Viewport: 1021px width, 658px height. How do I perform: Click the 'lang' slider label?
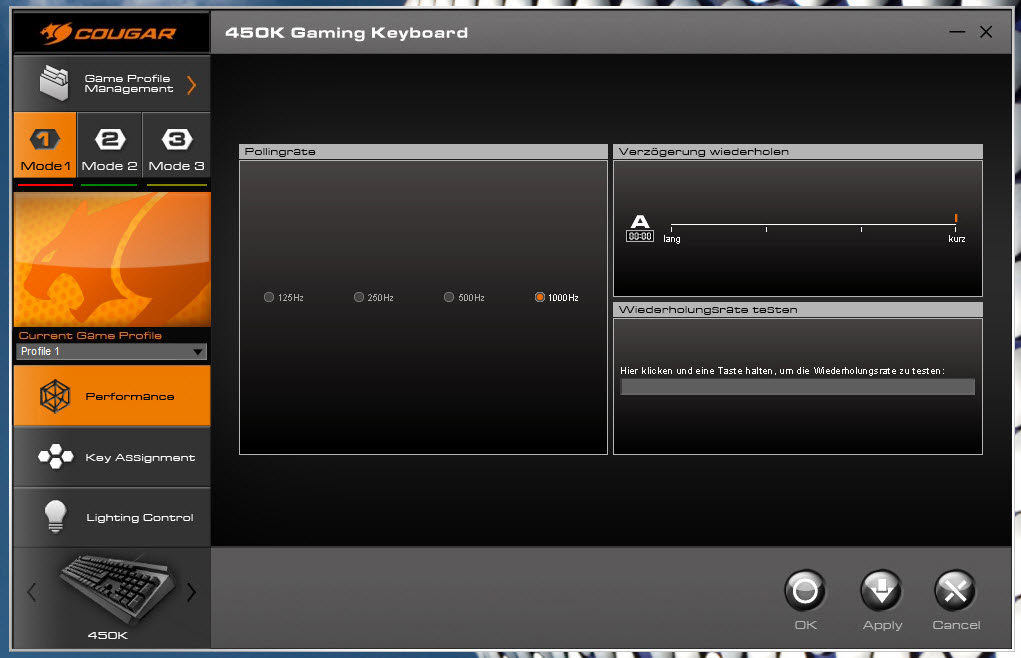(x=672, y=240)
